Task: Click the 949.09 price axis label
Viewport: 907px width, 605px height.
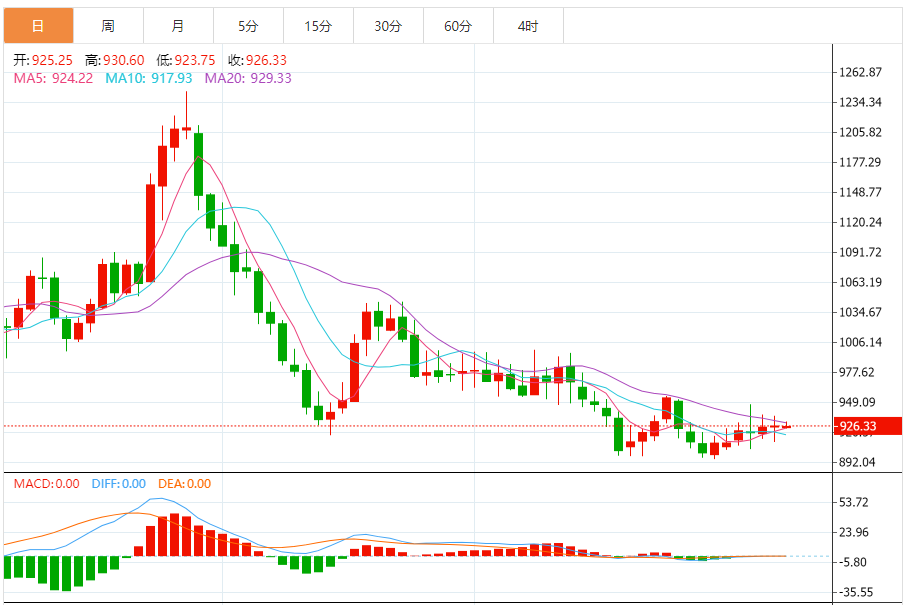Action: coord(857,402)
